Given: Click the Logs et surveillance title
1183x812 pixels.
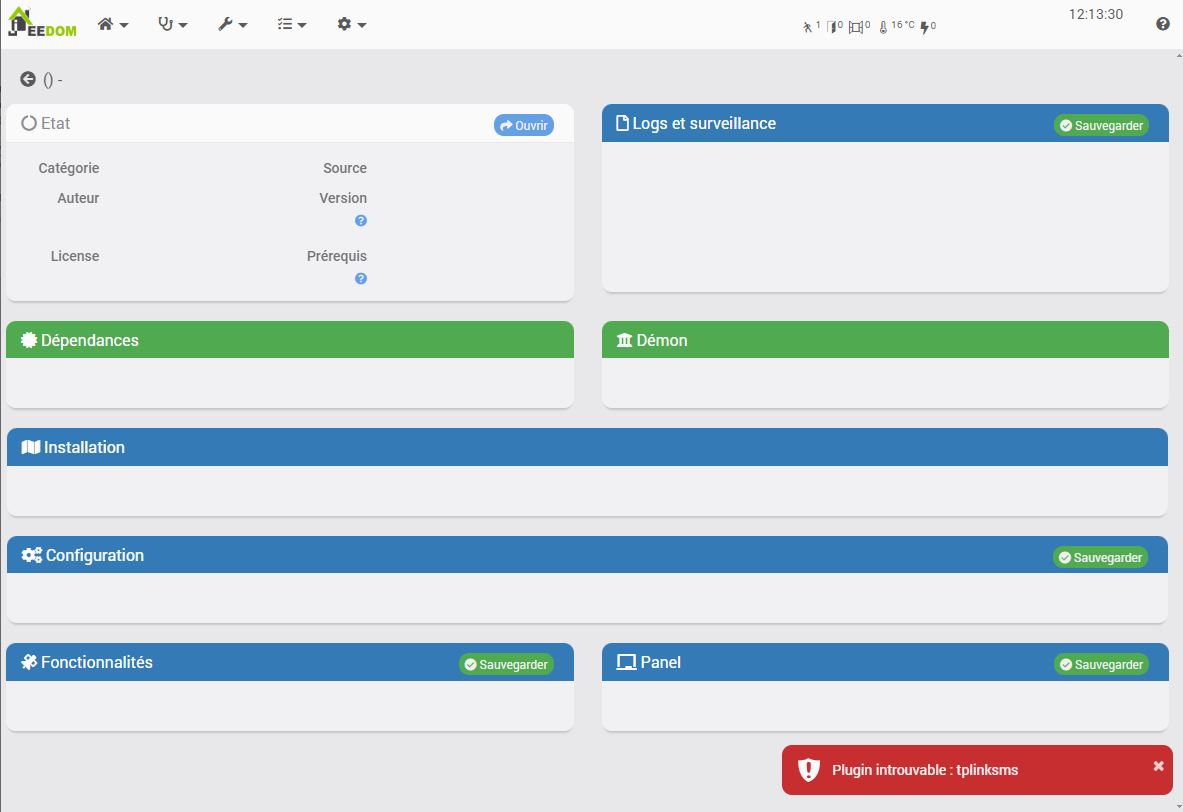Looking at the screenshot, I should [696, 123].
